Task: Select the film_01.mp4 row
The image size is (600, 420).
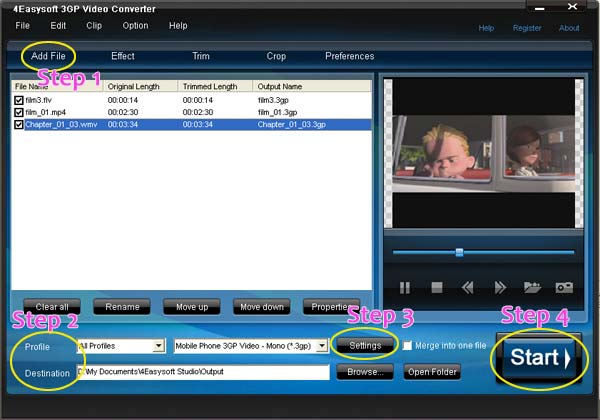Action: click(191, 112)
